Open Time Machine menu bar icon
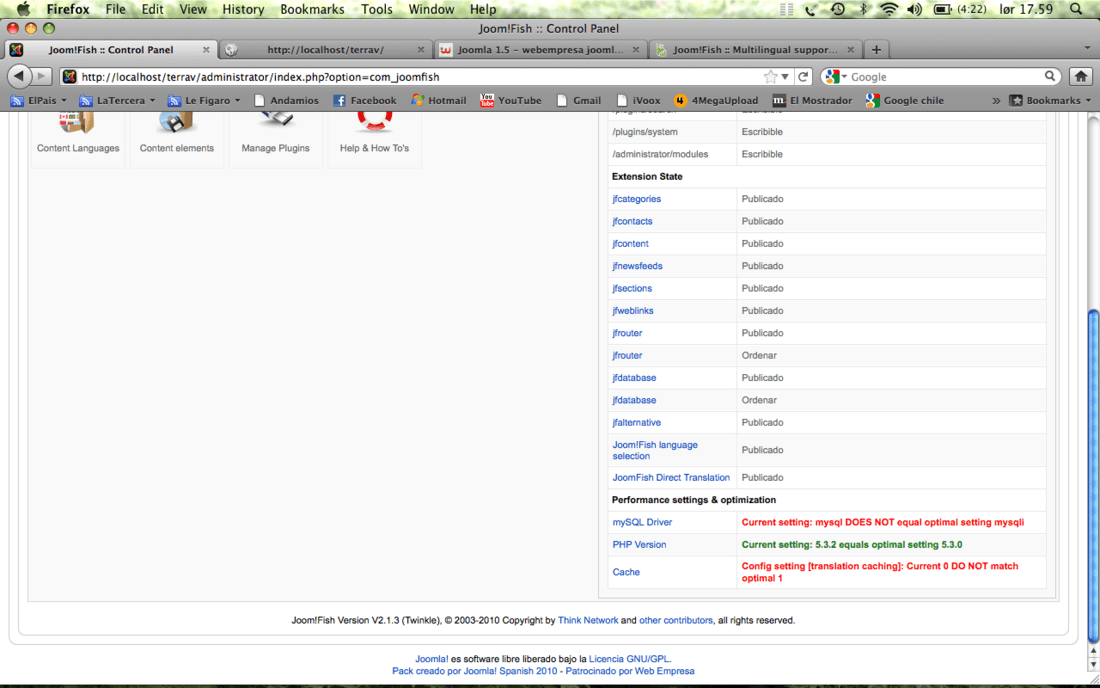1100x688 pixels. coord(838,9)
